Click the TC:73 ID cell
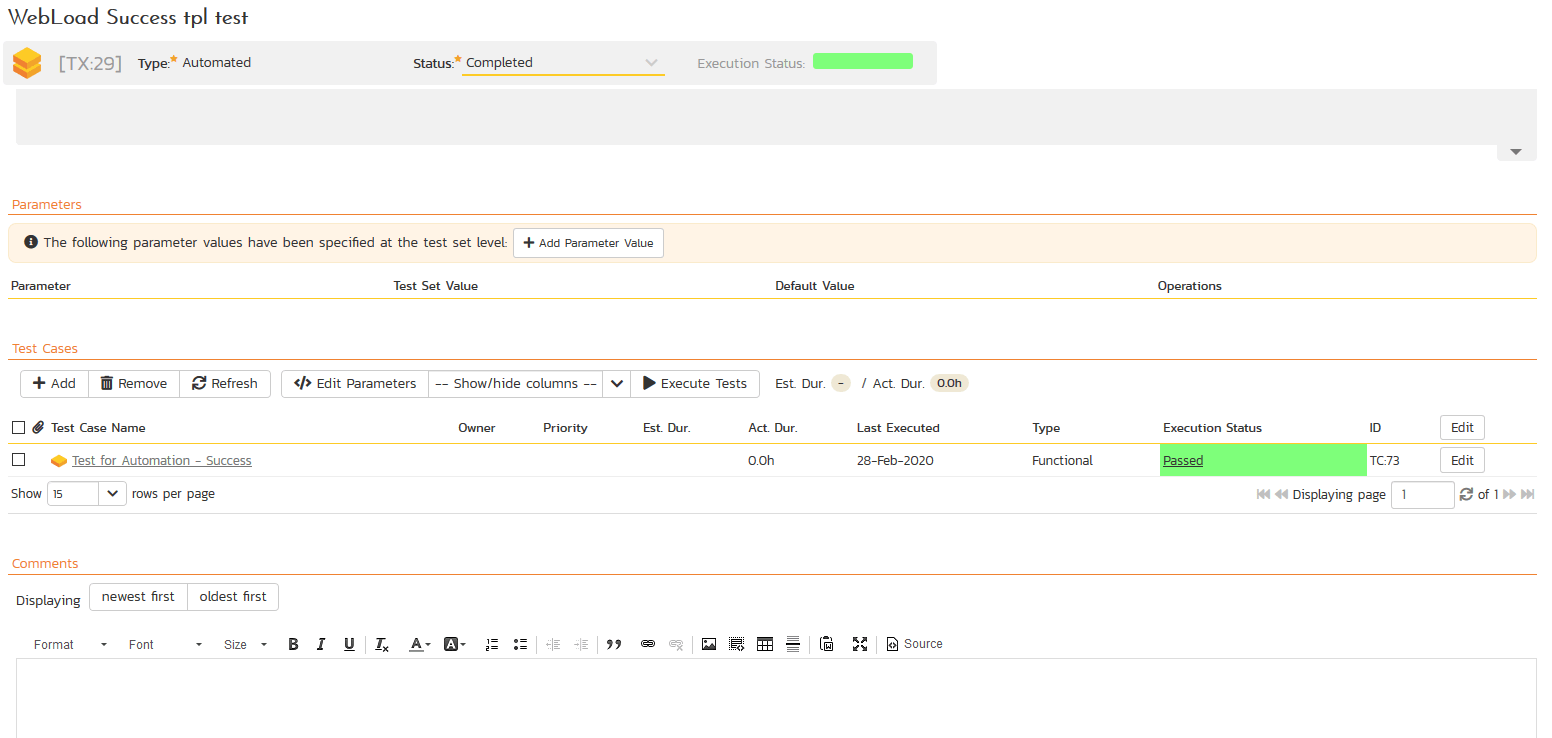 [x=1384, y=461]
